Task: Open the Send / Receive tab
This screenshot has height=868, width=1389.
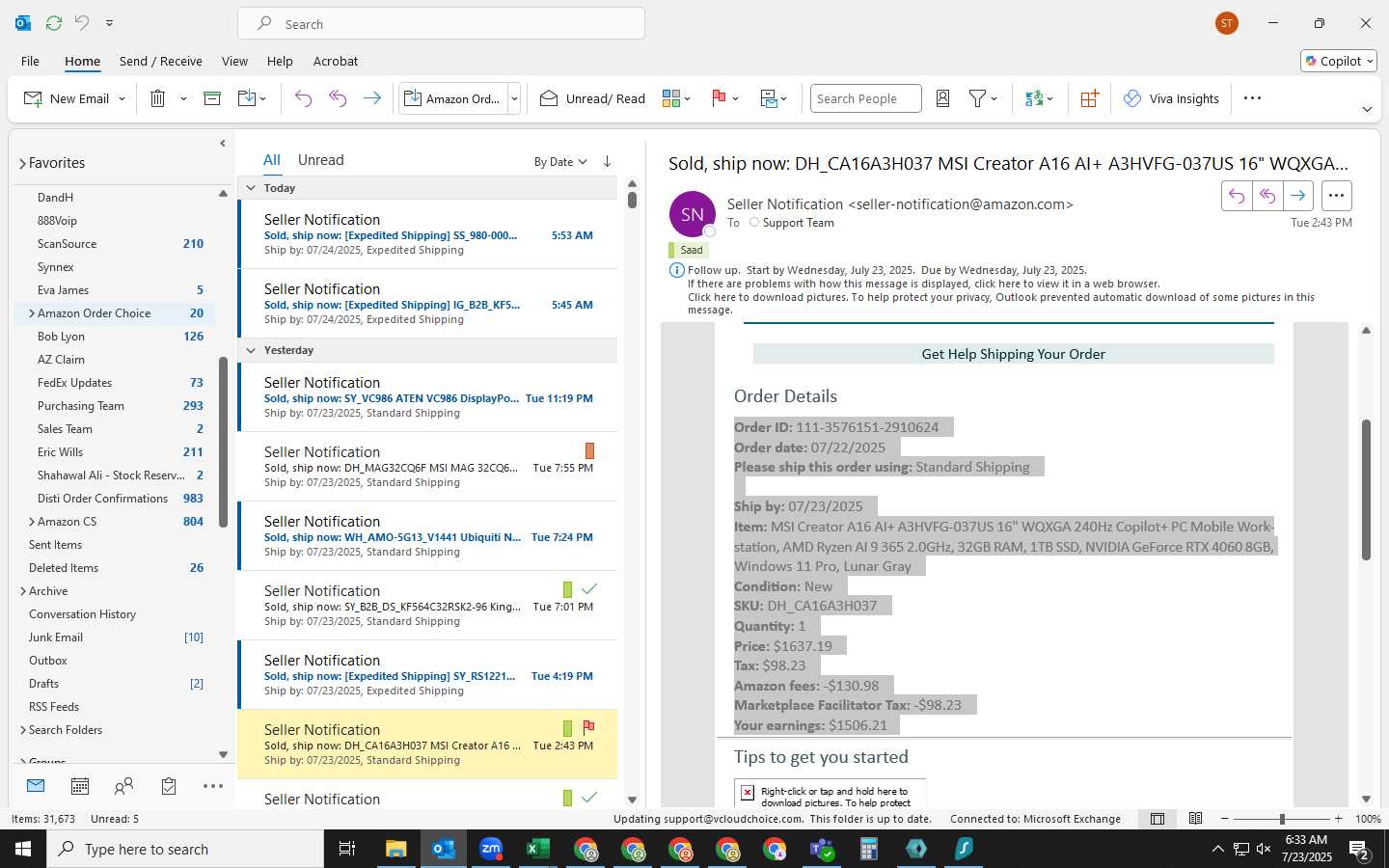Action: tap(161, 61)
